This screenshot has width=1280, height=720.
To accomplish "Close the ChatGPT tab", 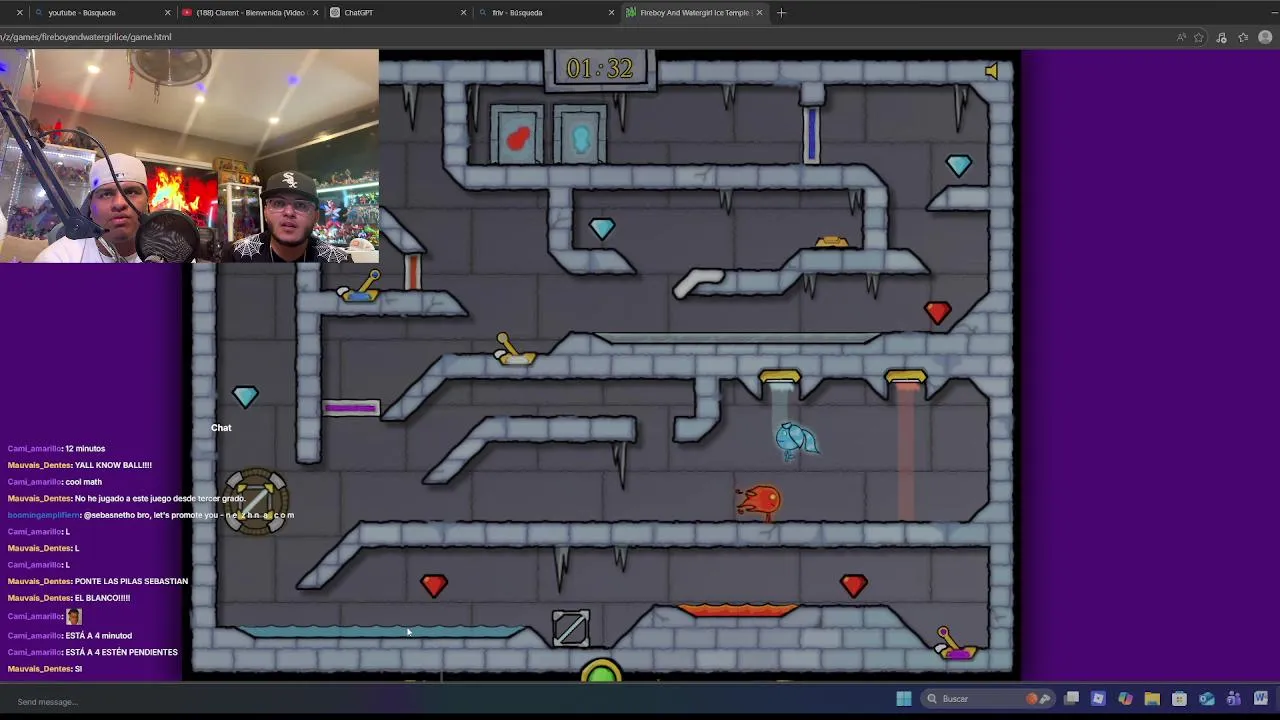I will point(463,12).
